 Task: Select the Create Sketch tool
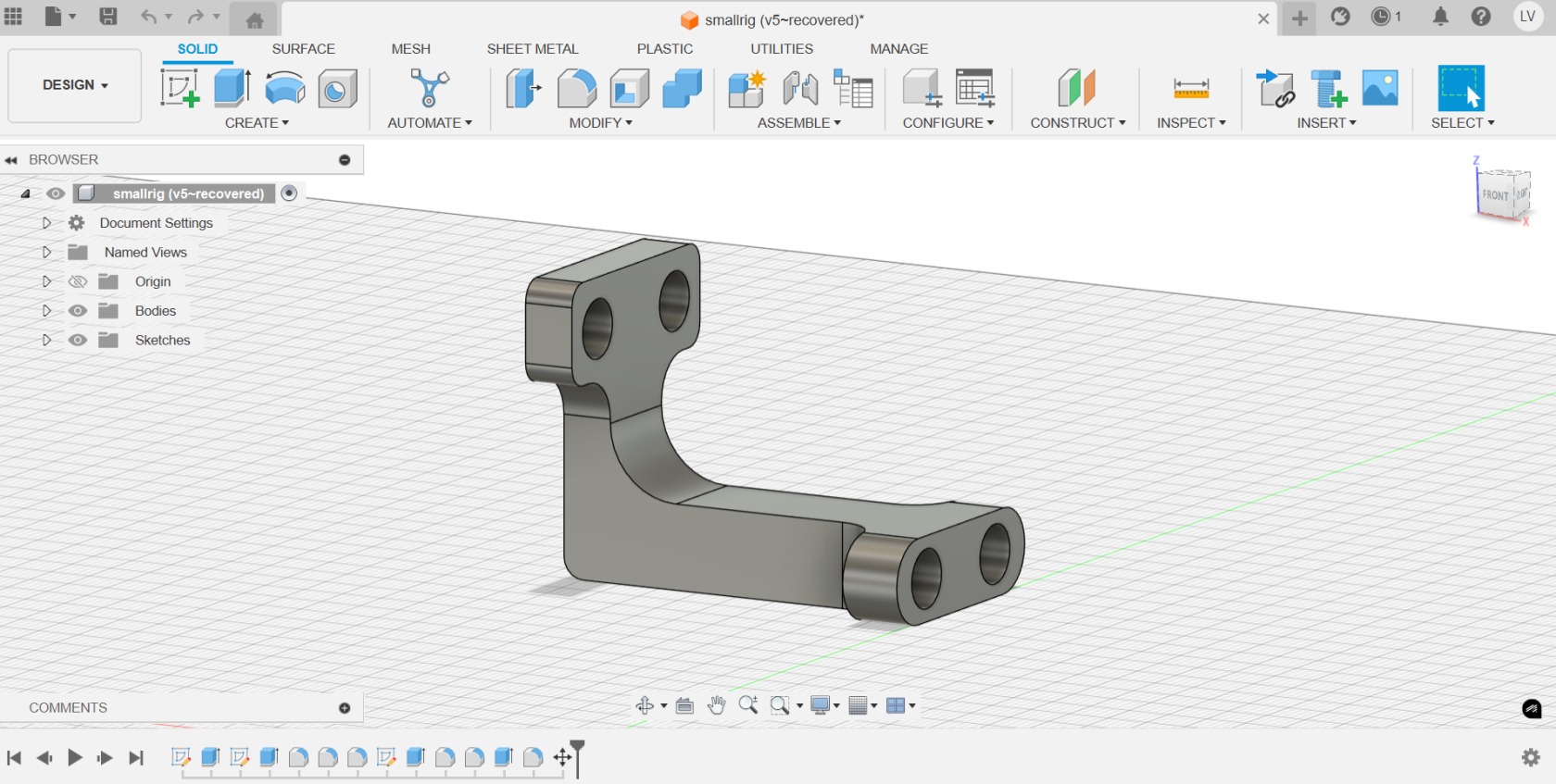(x=180, y=89)
